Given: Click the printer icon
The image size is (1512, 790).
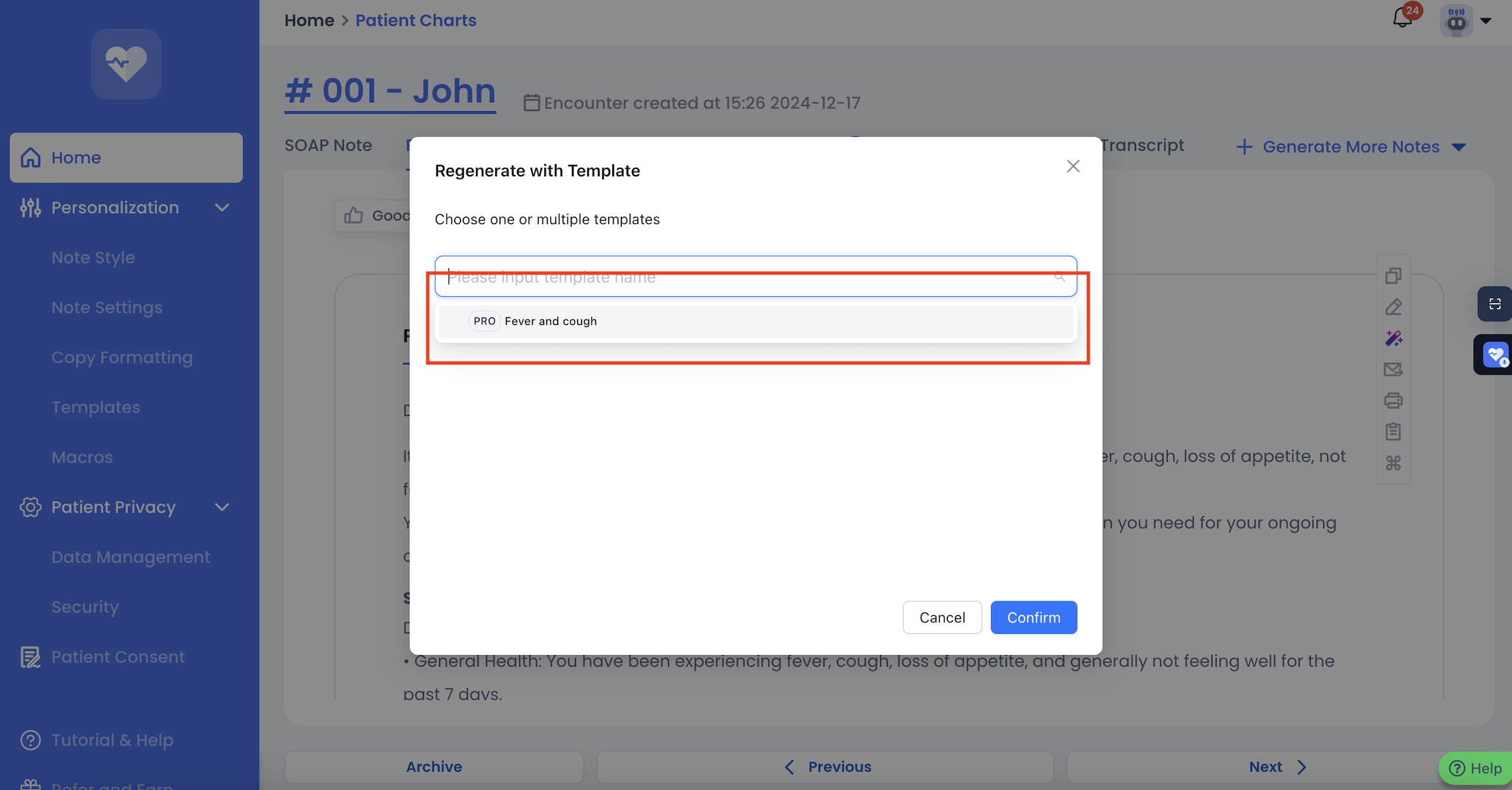Looking at the screenshot, I should (1393, 400).
